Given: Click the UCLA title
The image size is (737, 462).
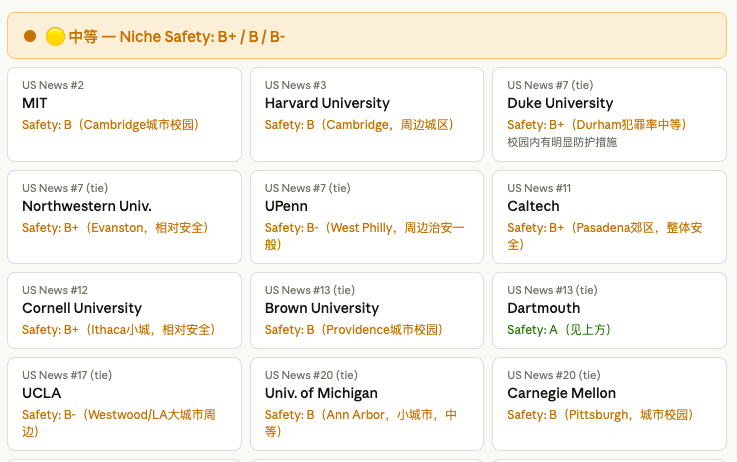Looking at the screenshot, I should [x=41, y=393].
